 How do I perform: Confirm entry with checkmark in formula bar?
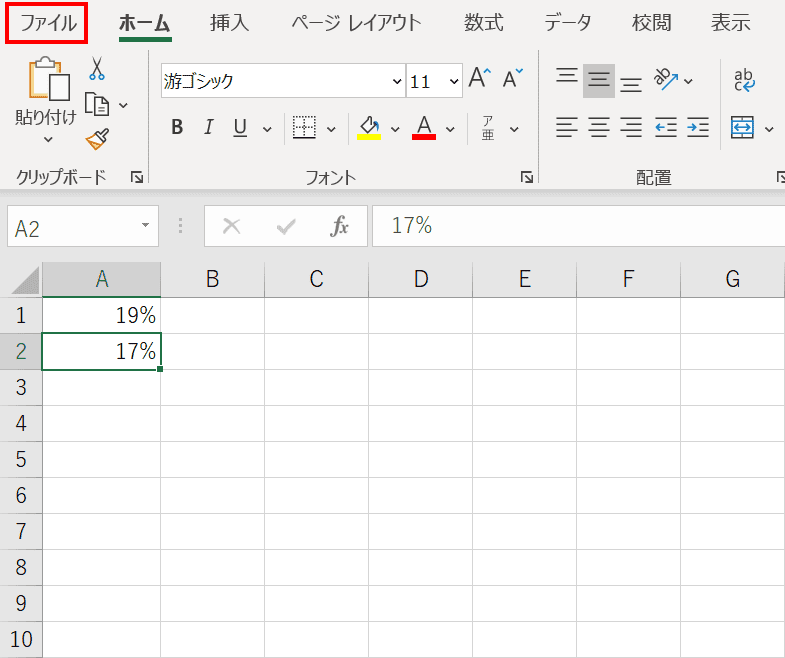[286, 226]
